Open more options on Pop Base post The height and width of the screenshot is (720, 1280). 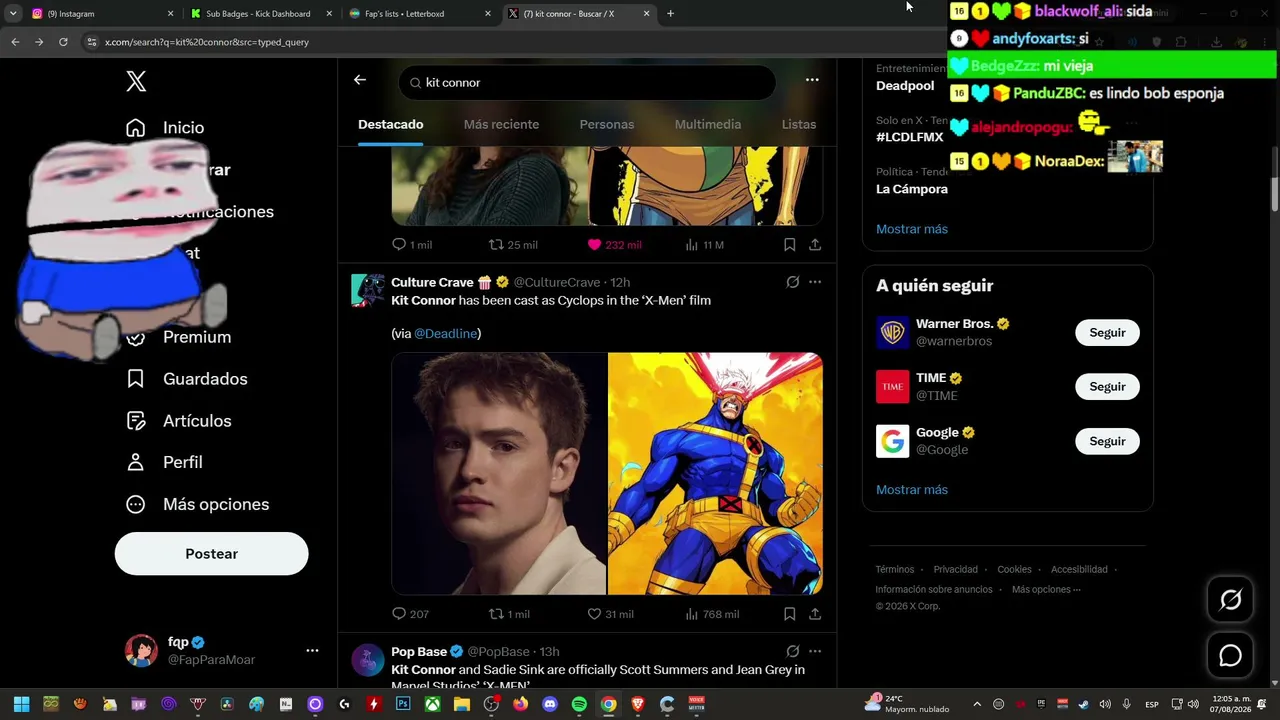click(x=815, y=651)
